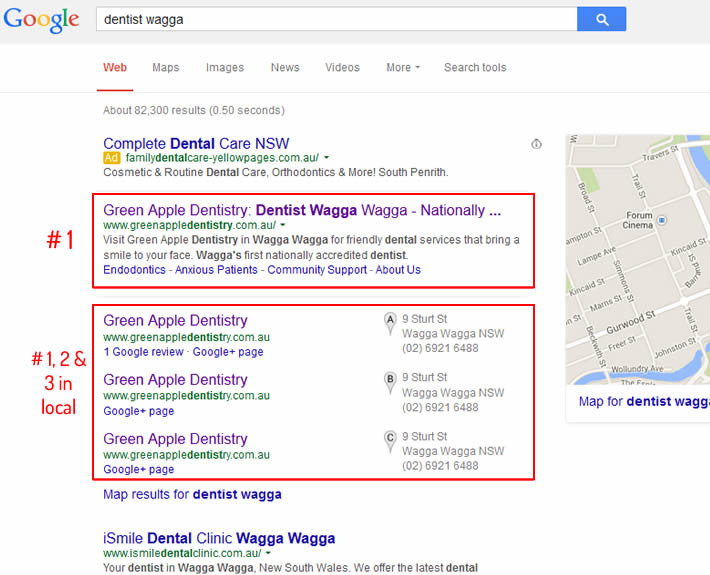Click the map thumbnail of Wagga streets
710x575 pixels.
click(x=638, y=259)
